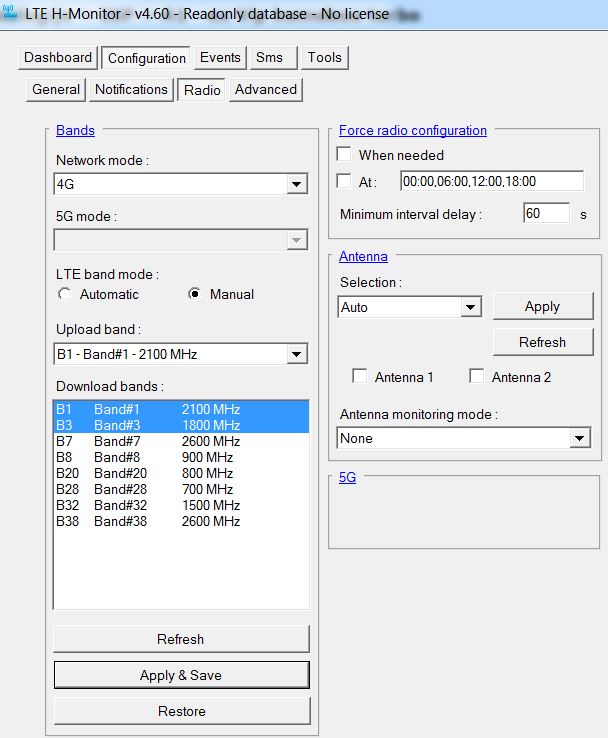Select B8 Band#8 900 MHz download band

tap(181, 457)
